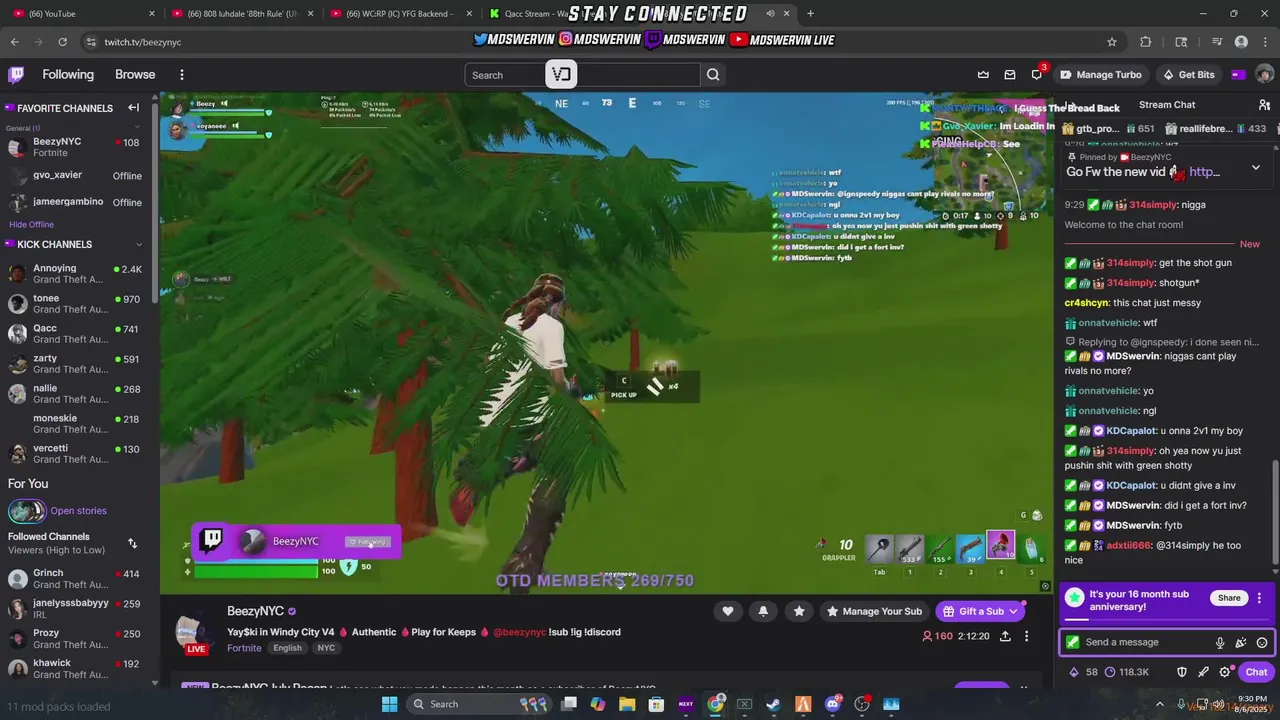Open the pinned message http link
1280x720 pixels.
[1204, 172]
